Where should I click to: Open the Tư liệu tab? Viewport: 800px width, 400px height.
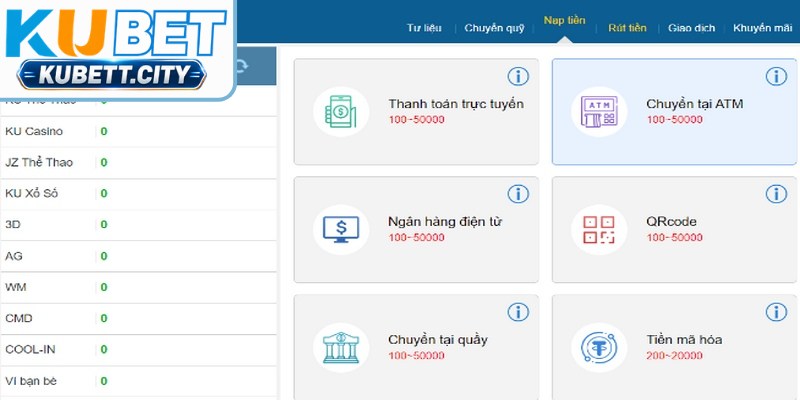(x=424, y=28)
